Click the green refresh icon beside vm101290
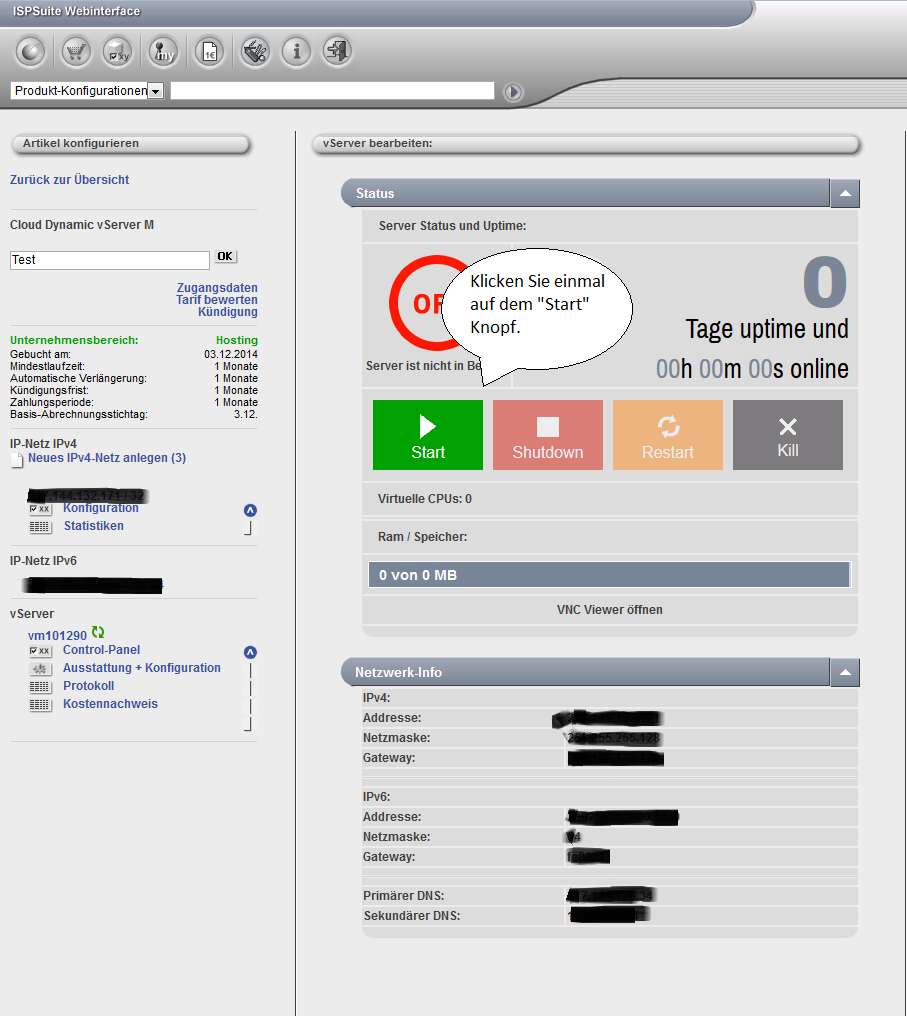Screen dimensions: 907x1016 tap(98, 633)
